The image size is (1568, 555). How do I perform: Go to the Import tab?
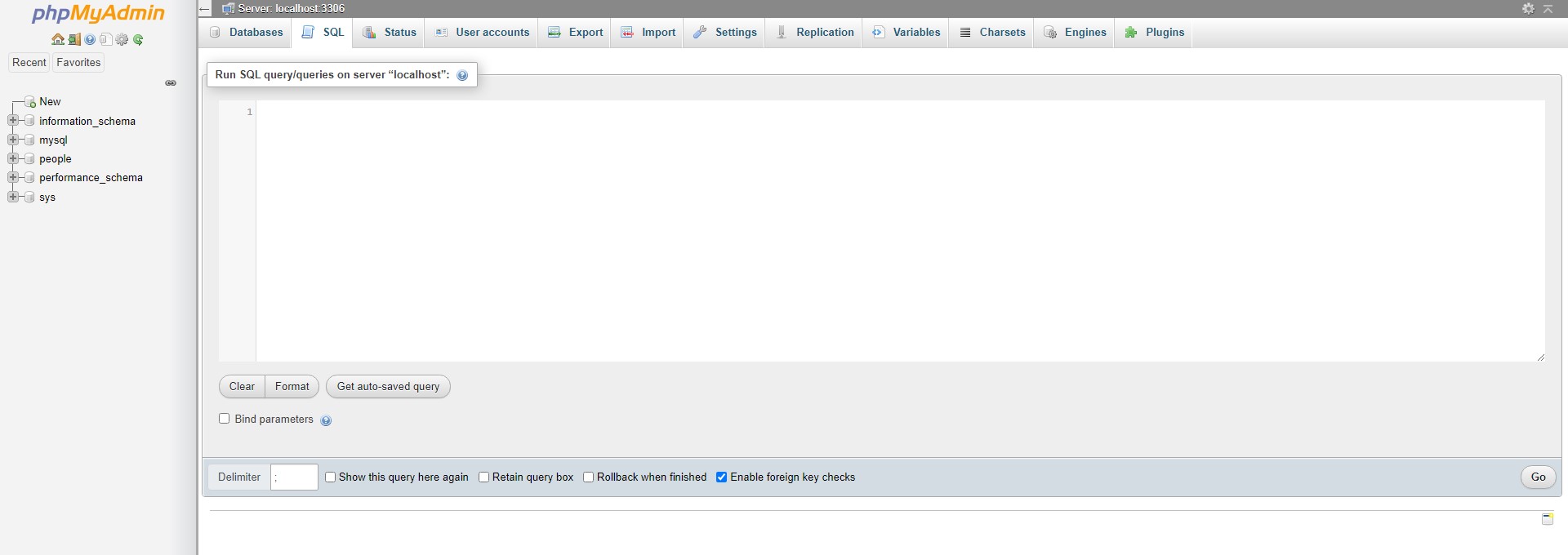pyautogui.click(x=648, y=33)
